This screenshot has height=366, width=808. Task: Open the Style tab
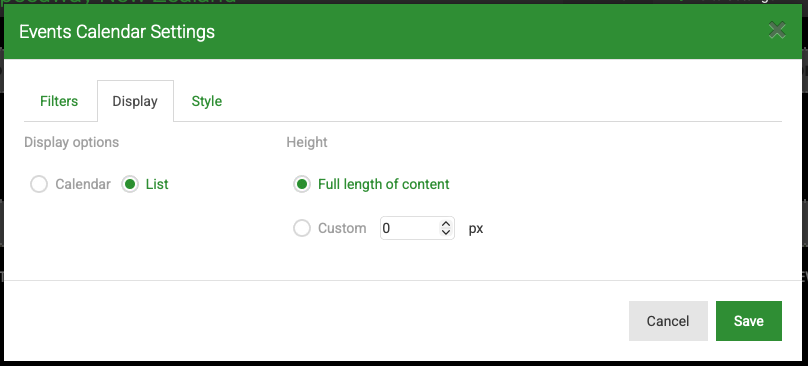pyautogui.click(x=207, y=101)
